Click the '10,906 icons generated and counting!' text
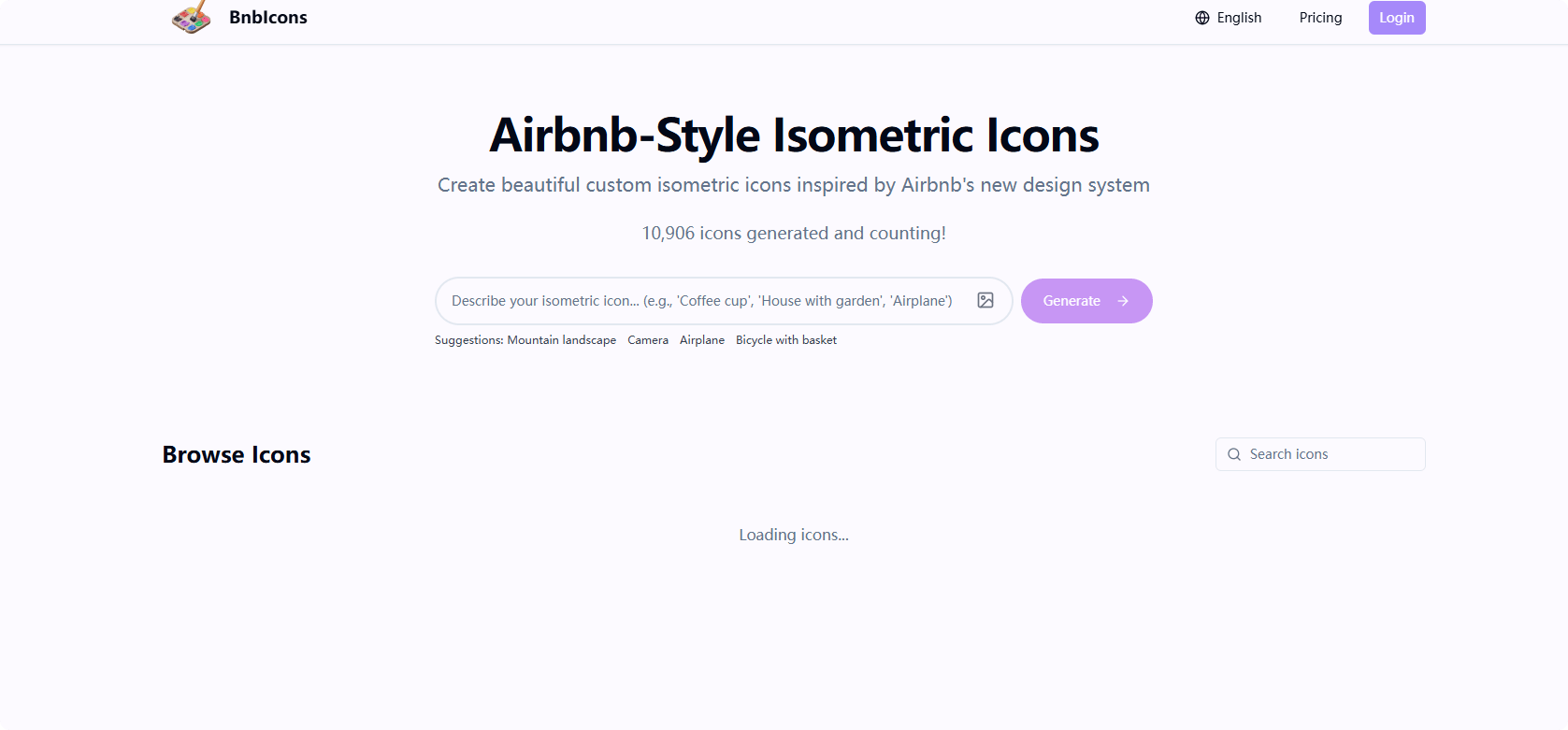The width and height of the screenshot is (1568, 730). click(x=794, y=233)
